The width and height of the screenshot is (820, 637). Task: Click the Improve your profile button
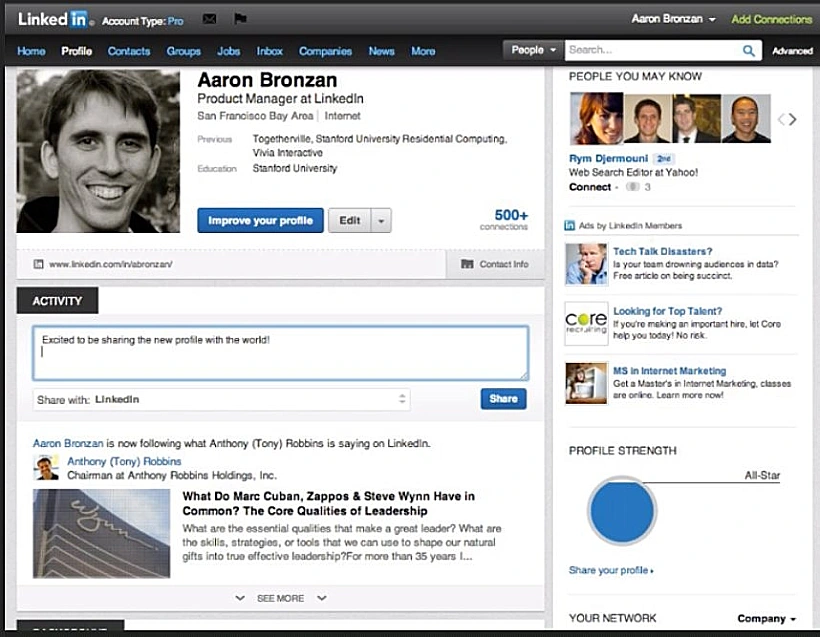click(x=259, y=220)
